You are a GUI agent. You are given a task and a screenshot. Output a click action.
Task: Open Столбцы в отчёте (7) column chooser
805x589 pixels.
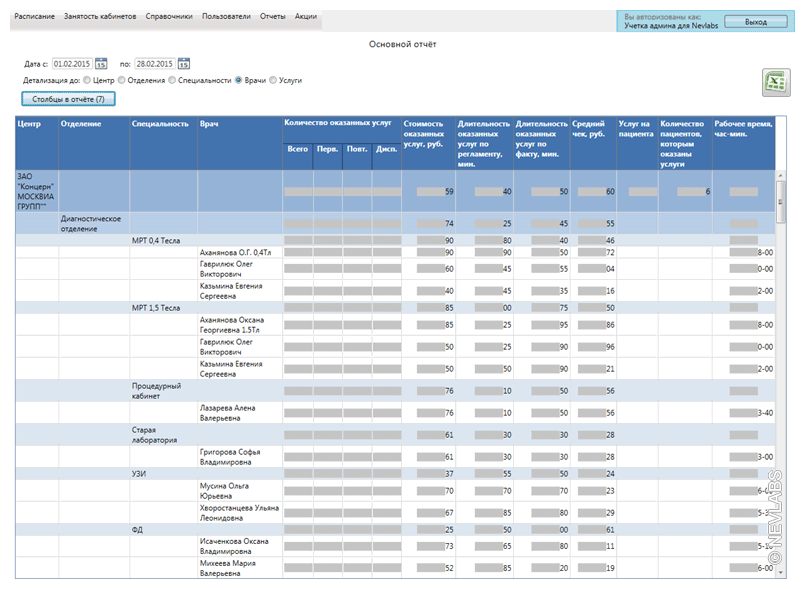(x=68, y=99)
